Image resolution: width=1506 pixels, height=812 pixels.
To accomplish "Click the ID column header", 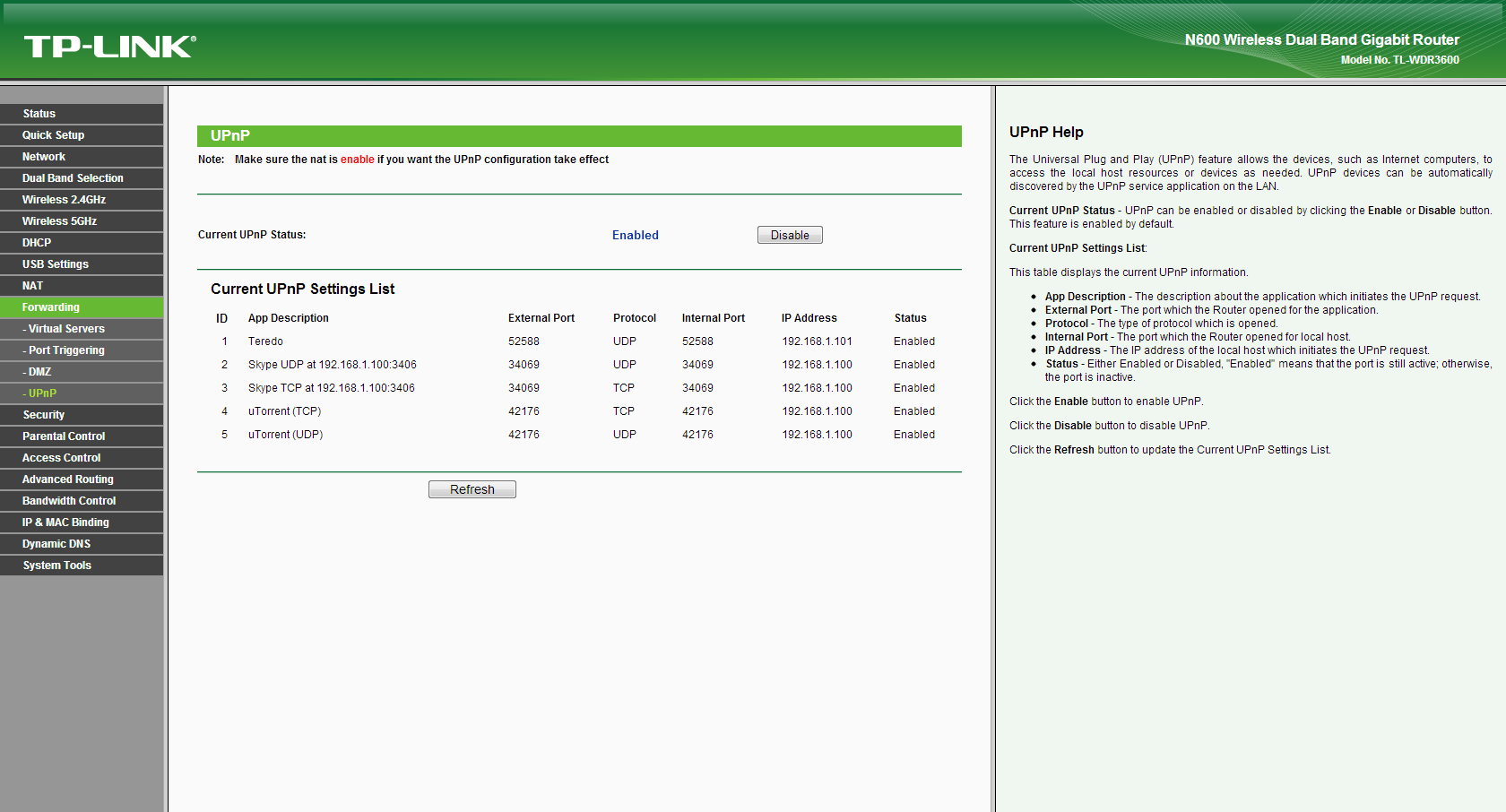I will [221, 318].
